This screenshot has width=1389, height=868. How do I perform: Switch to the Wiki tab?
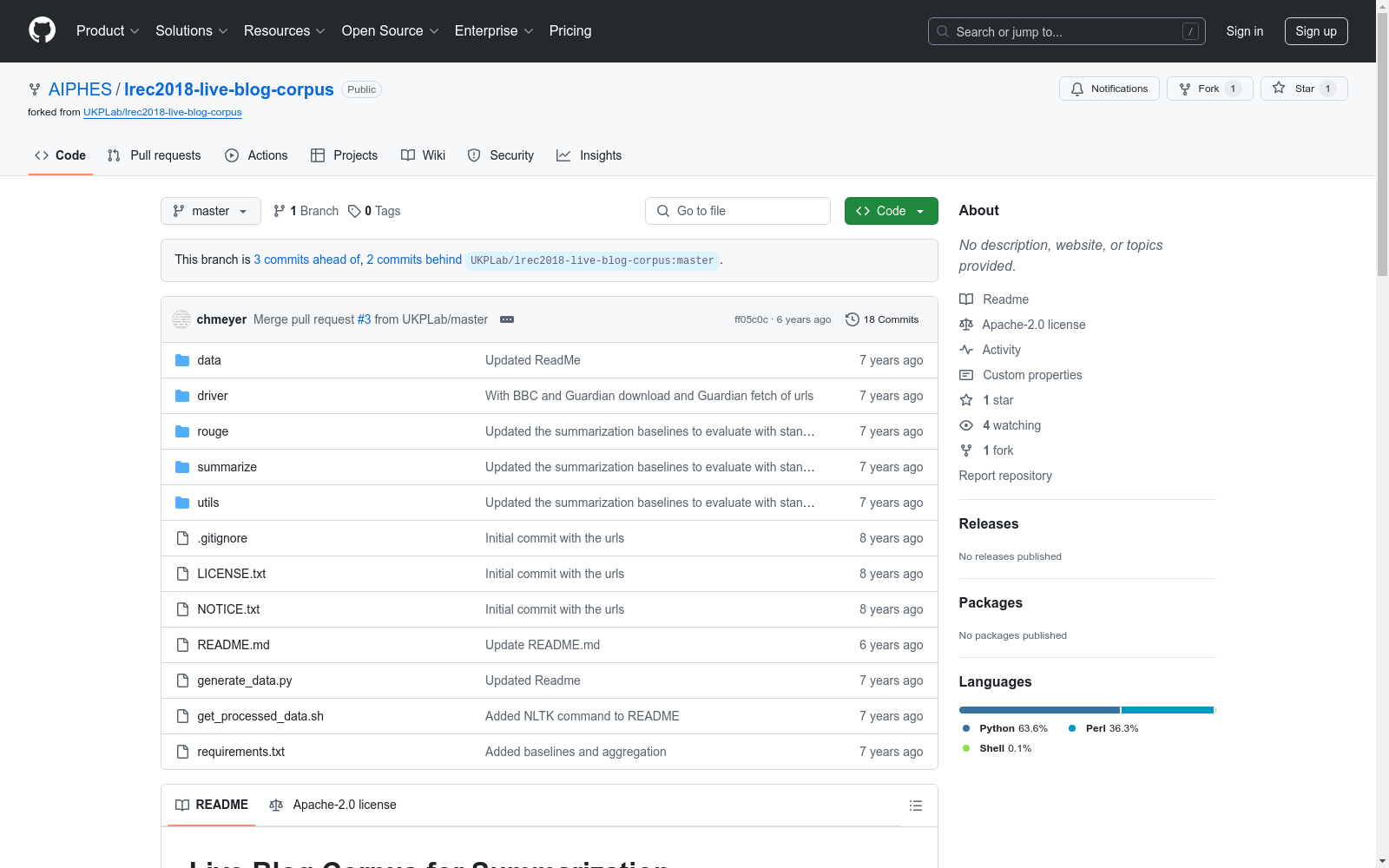pos(424,155)
